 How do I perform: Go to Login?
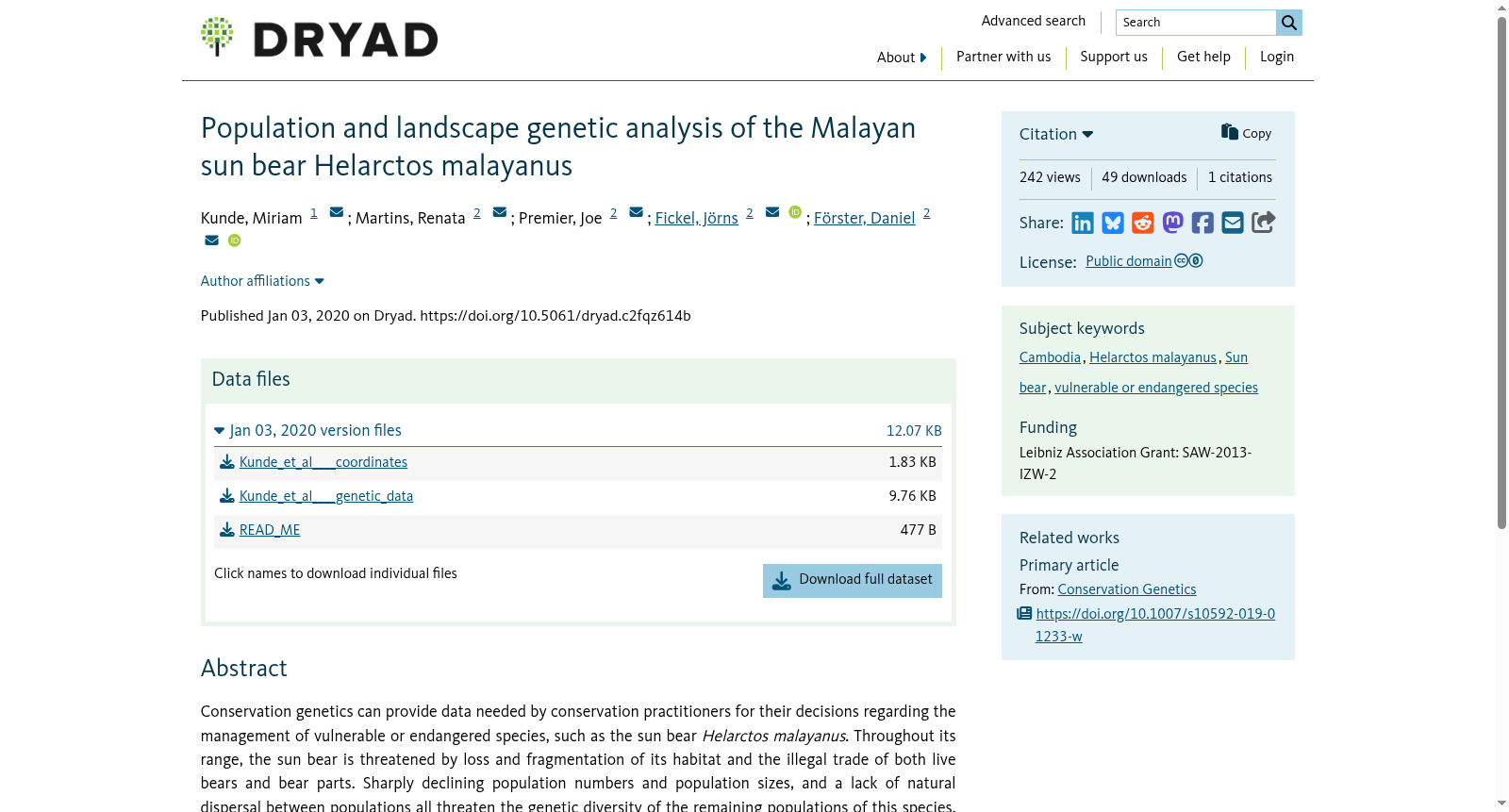1277,57
